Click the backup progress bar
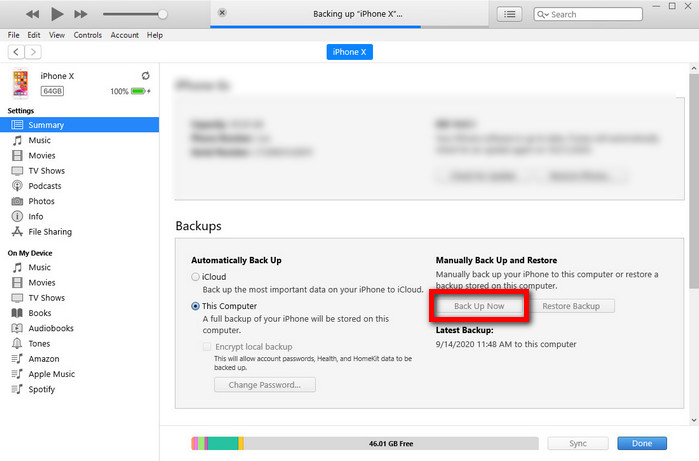The image size is (699, 461). tap(350, 27)
